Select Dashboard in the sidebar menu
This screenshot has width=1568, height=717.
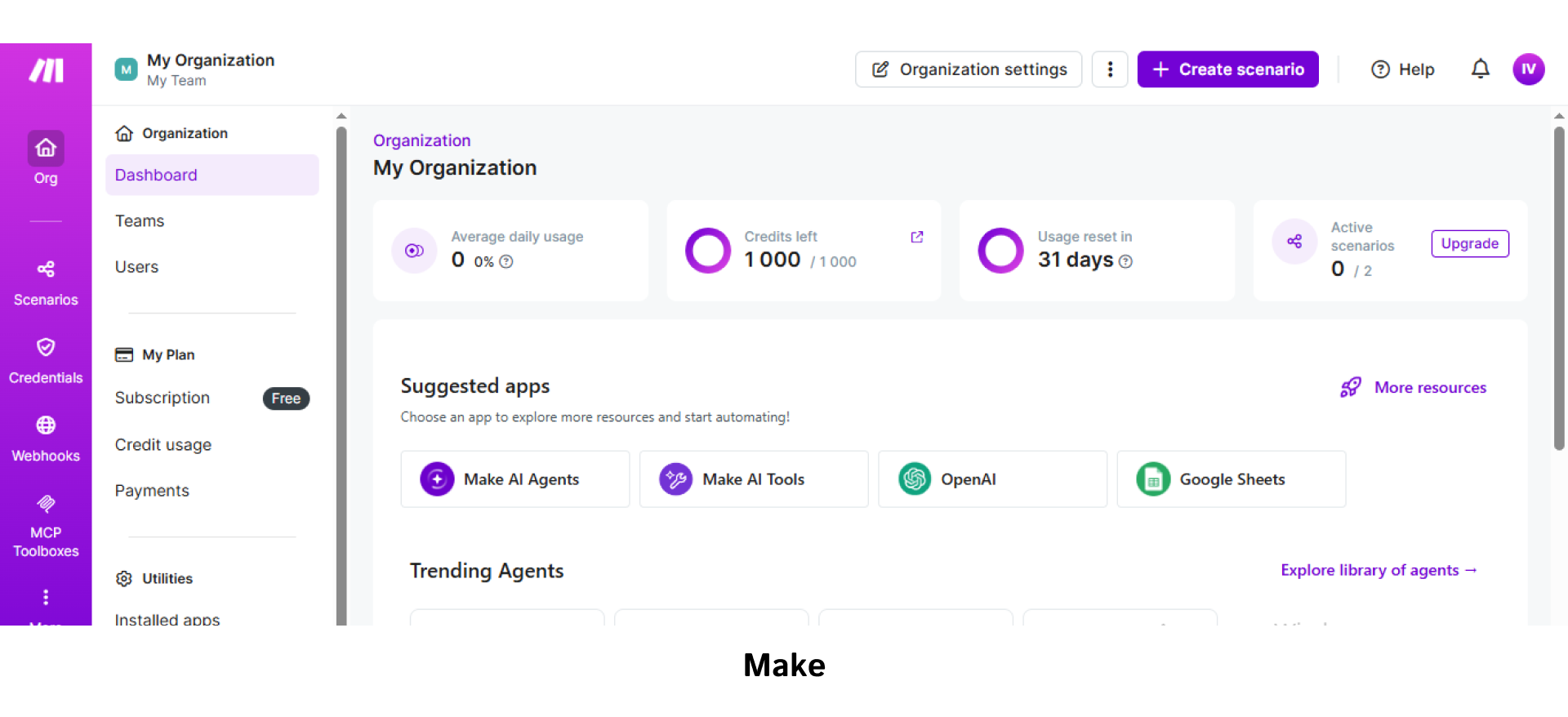pos(212,175)
